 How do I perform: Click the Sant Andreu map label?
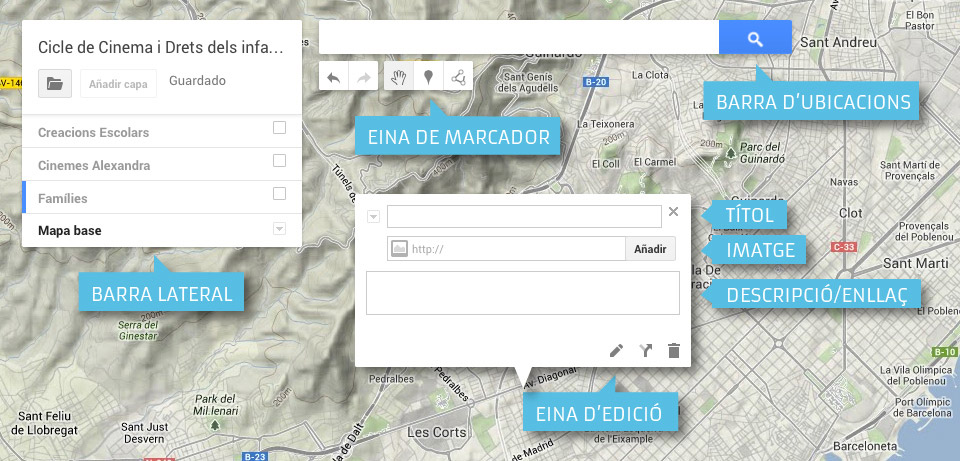tap(838, 43)
